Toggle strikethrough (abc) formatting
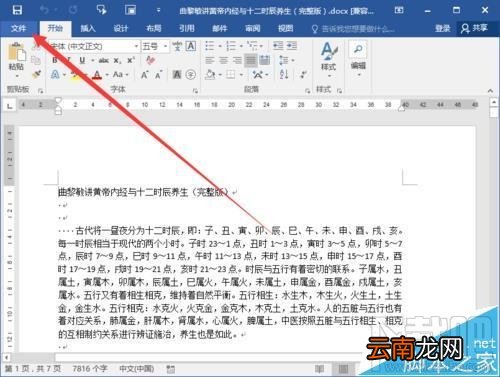The width and height of the screenshot is (500, 377). tap(104, 61)
